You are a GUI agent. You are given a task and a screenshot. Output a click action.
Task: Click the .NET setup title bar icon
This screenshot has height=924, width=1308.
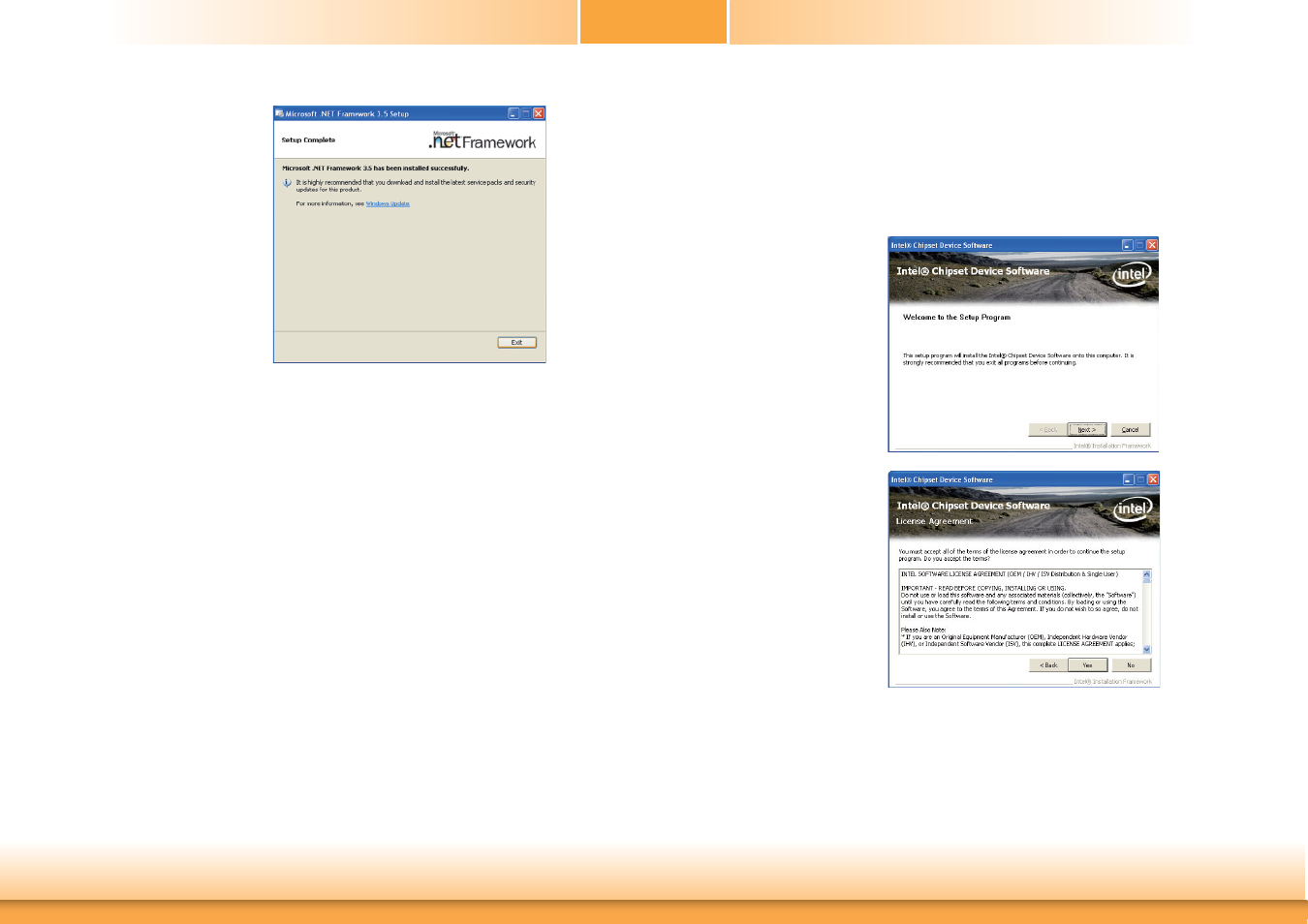[x=279, y=113]
